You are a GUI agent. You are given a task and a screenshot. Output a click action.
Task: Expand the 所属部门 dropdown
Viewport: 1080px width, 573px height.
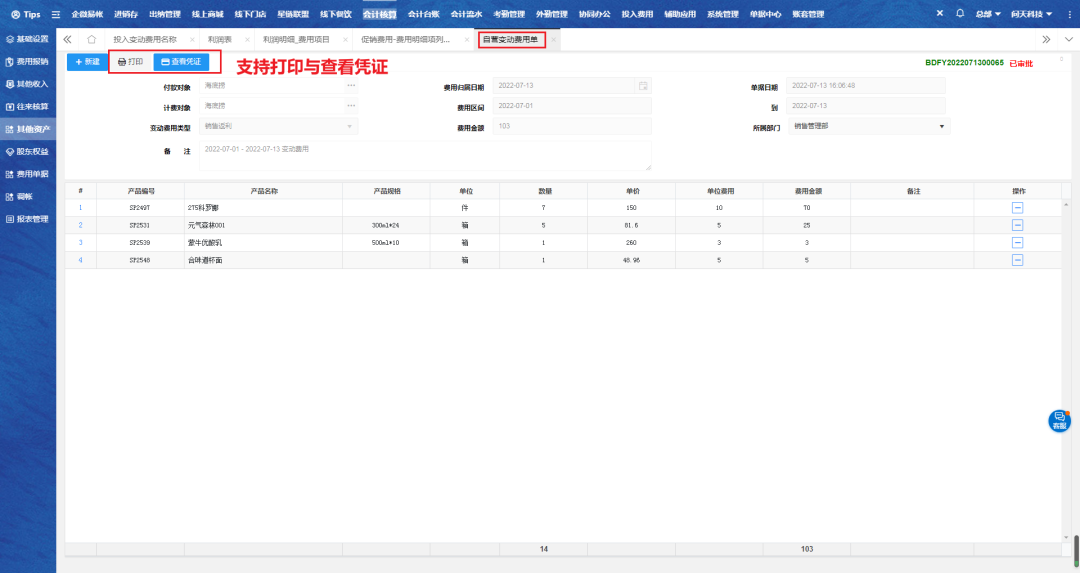click(941, 127)
